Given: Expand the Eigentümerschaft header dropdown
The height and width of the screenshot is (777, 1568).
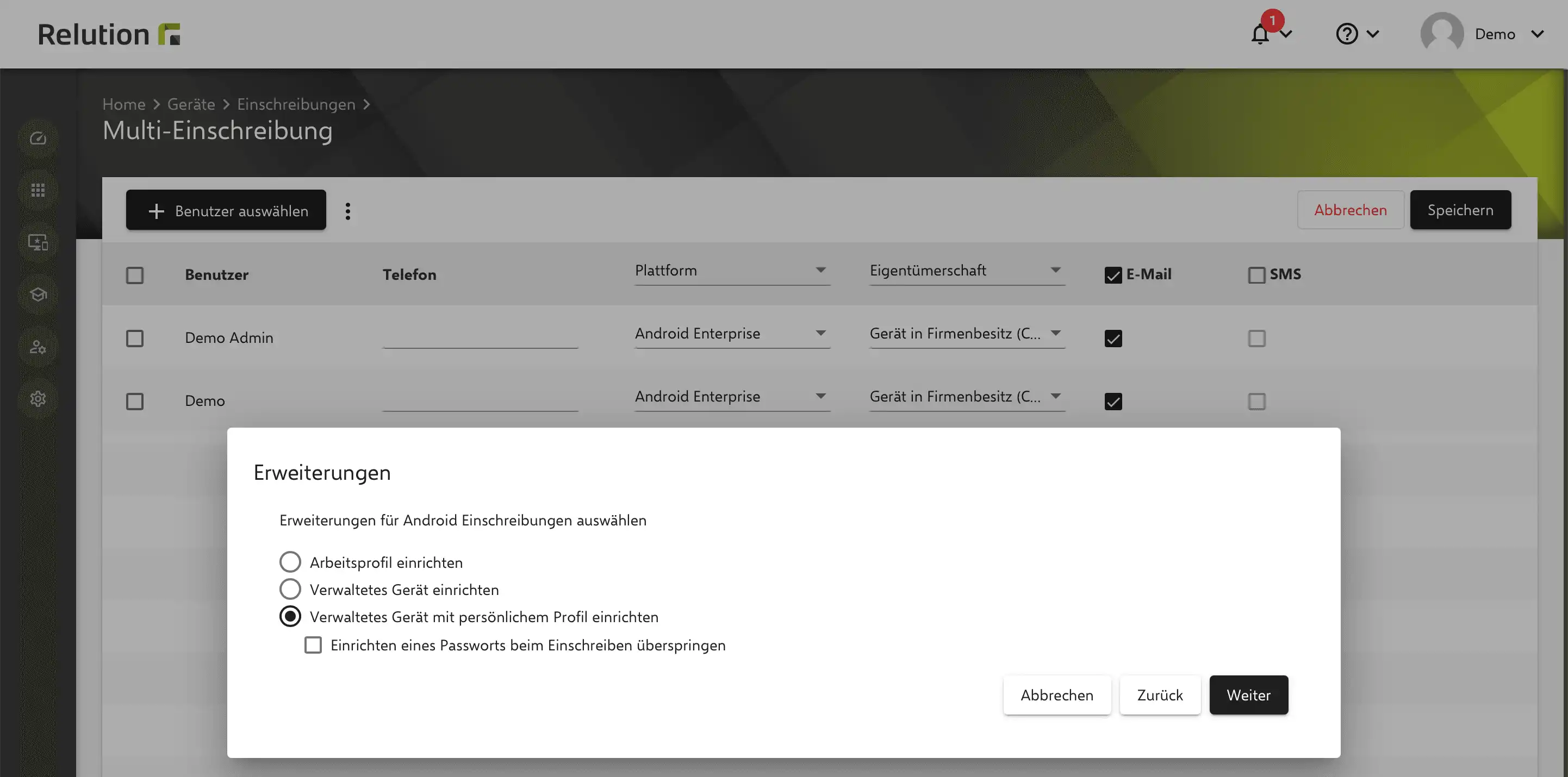Looking at the screenshot, I should (x=967, y=271).
